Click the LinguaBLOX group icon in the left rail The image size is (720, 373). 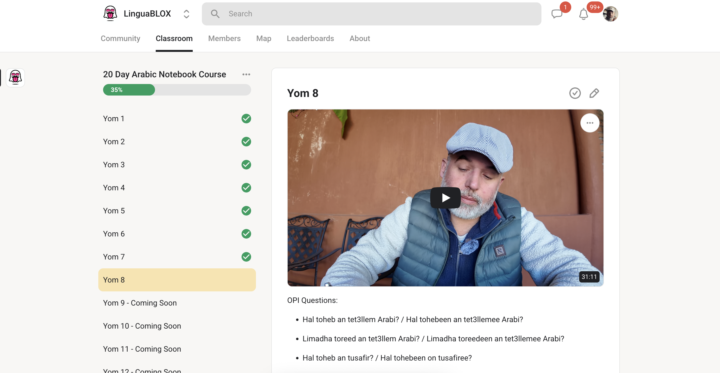[x=15, y=78]
